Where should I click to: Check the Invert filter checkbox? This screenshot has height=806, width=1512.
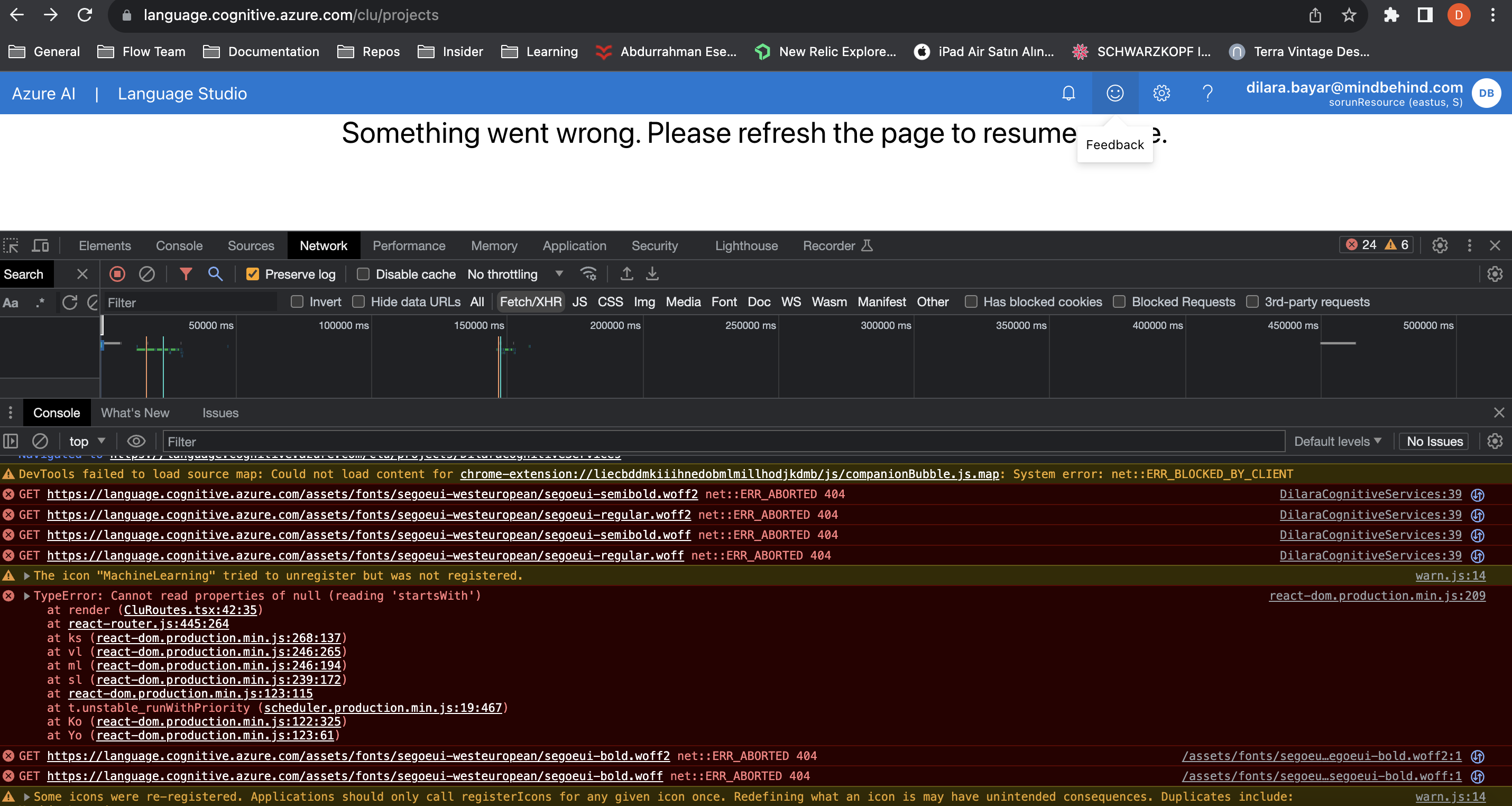297,302
